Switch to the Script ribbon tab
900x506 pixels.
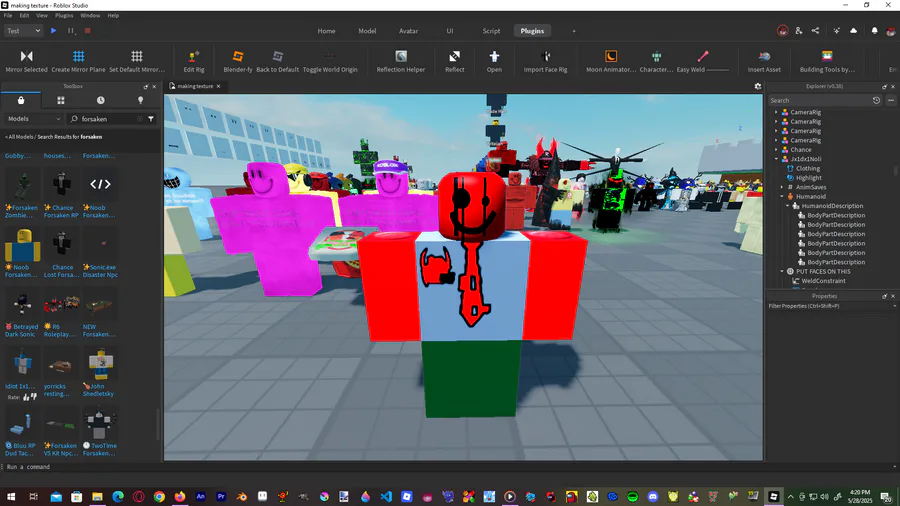point(491,31)
